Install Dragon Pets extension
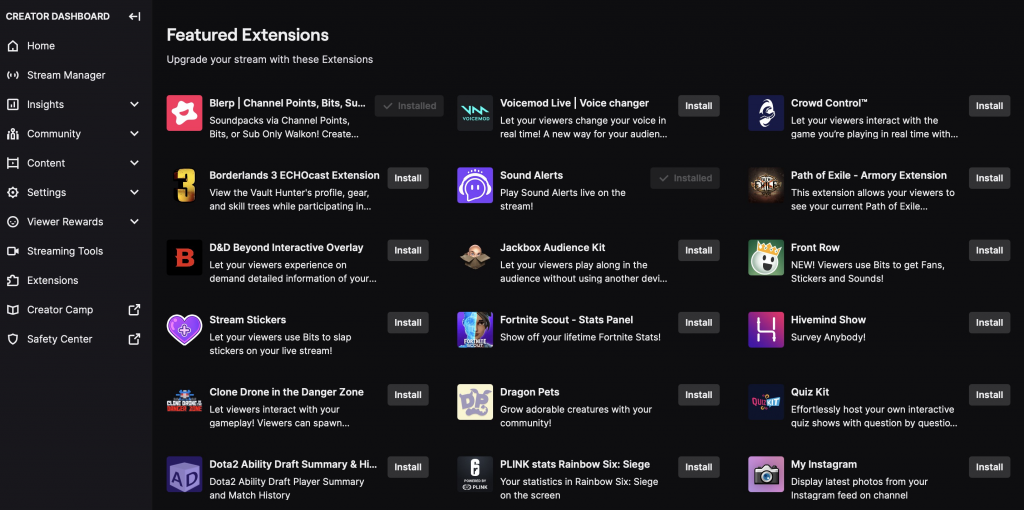1024x510 pixels. 699,395
